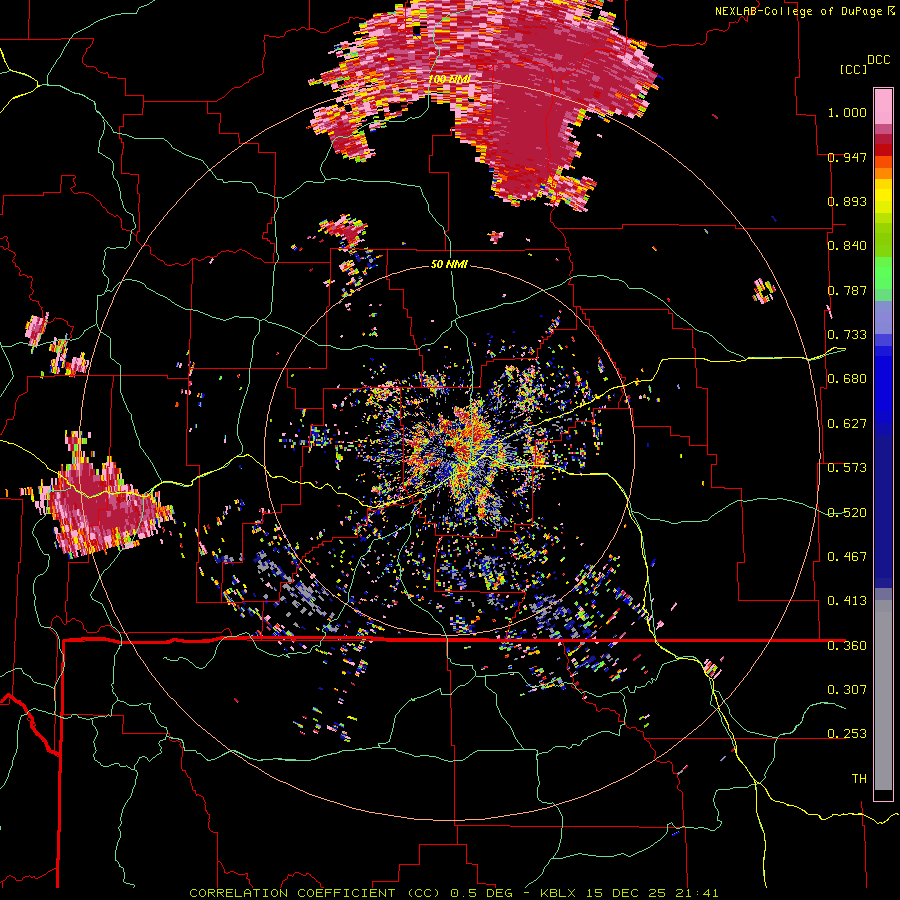Select the 0.947 legend value

[847, 157]
